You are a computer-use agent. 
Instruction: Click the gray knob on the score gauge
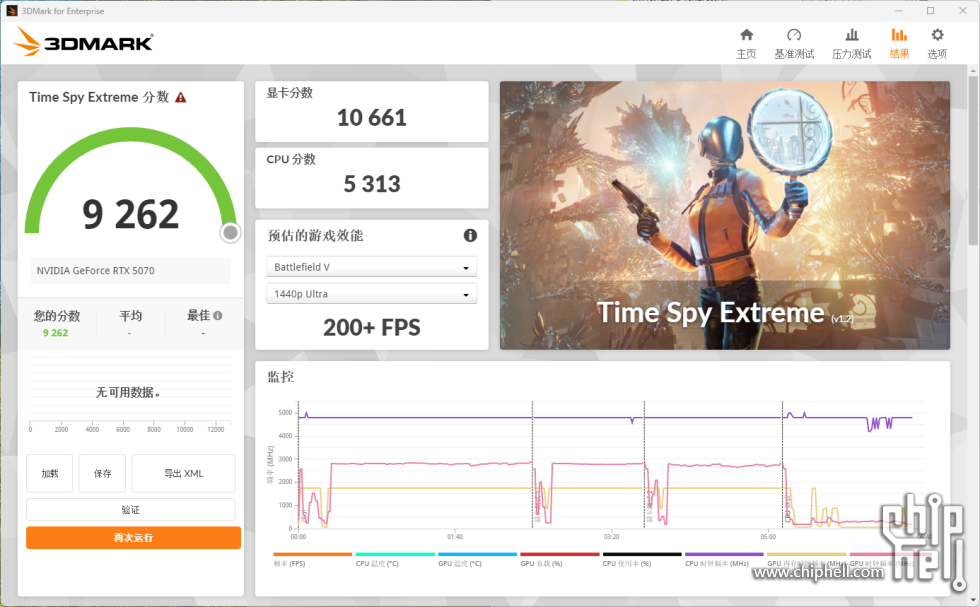tap(231, 233)
